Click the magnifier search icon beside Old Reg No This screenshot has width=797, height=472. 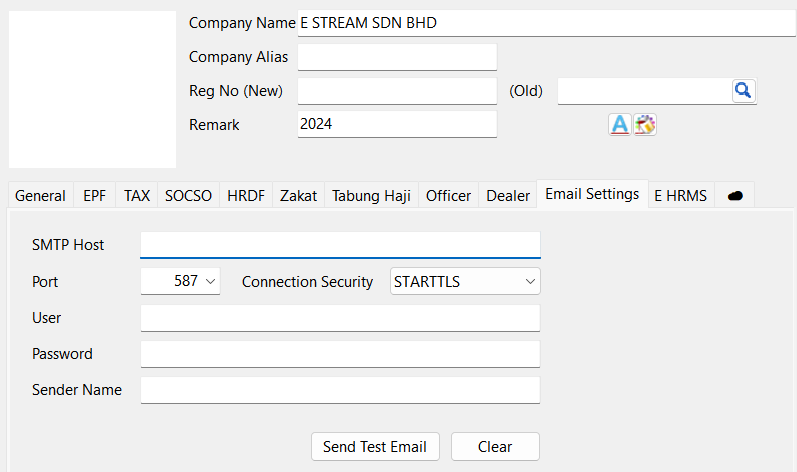(744, 91)
